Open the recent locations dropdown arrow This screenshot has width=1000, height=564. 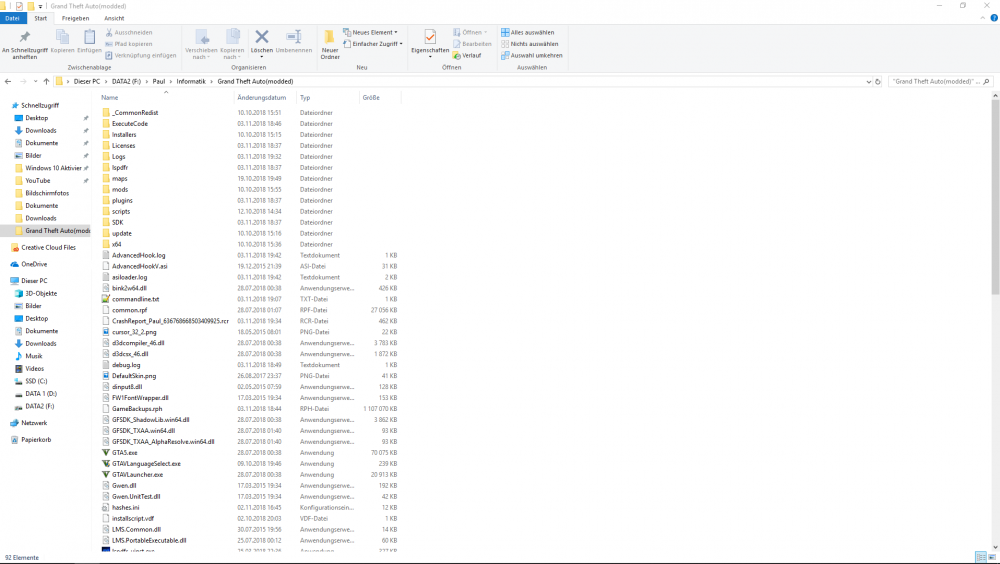[x=35, y=82]
